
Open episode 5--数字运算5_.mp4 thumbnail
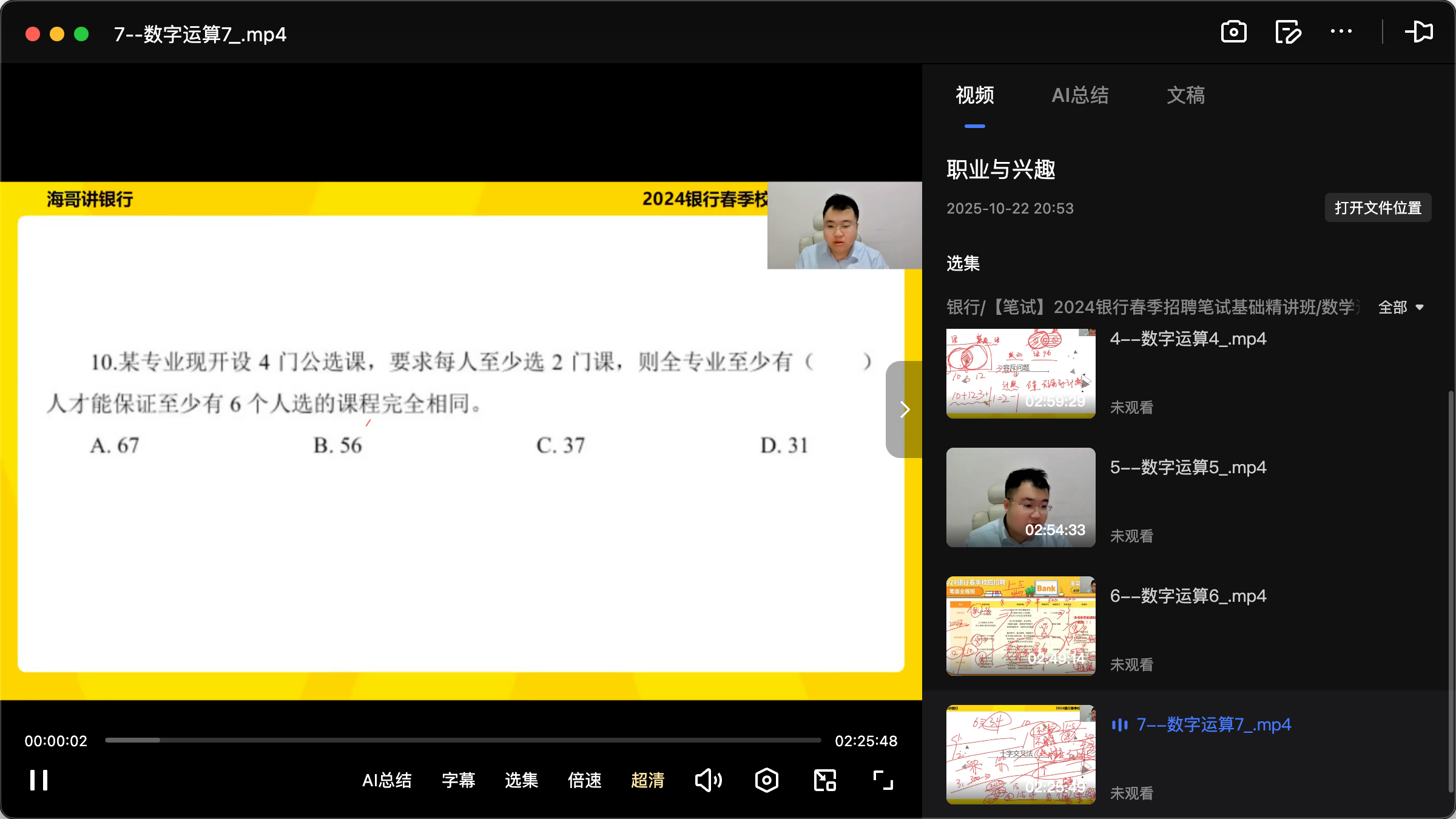1020,497
